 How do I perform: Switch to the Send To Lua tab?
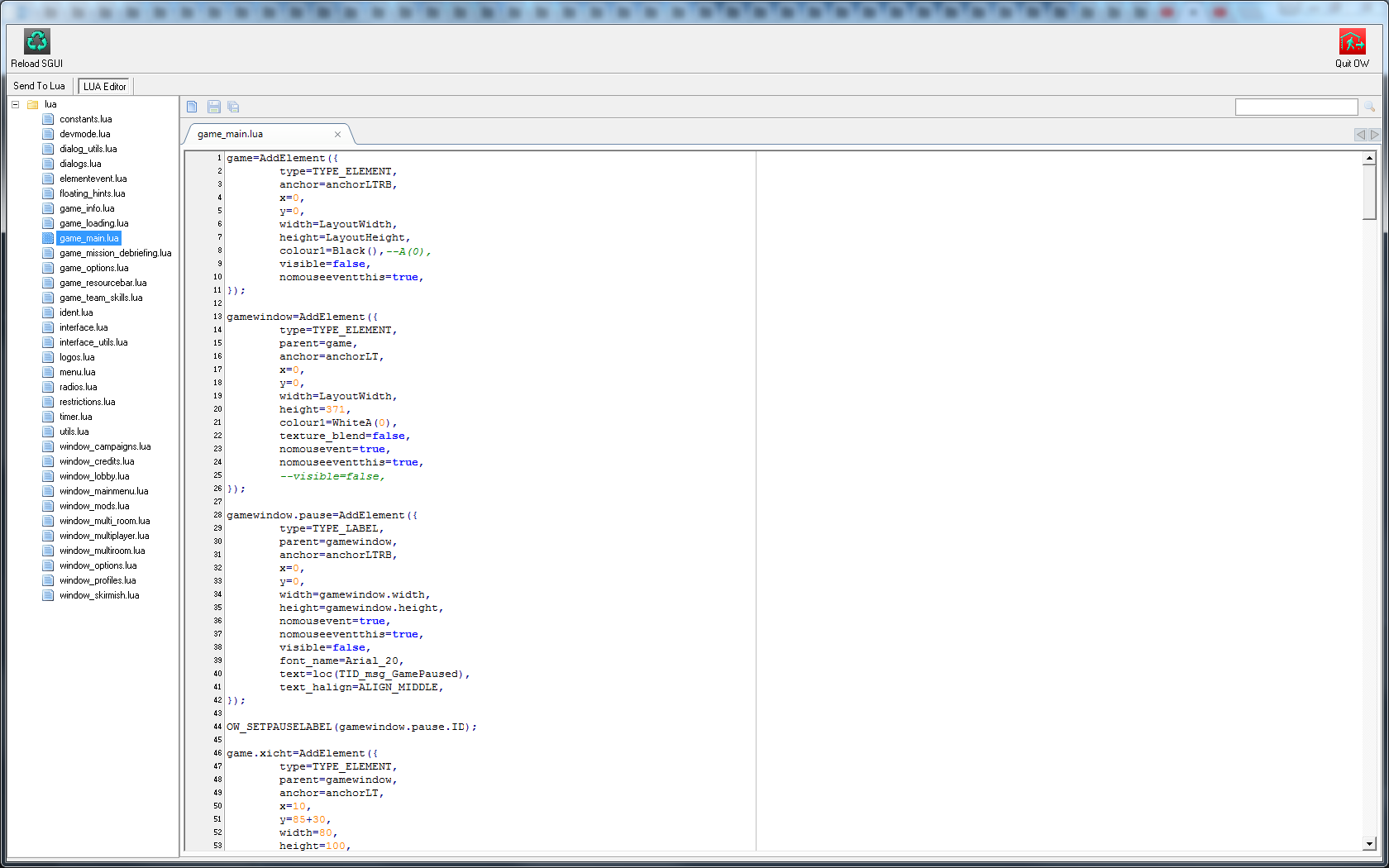[39, 86]
